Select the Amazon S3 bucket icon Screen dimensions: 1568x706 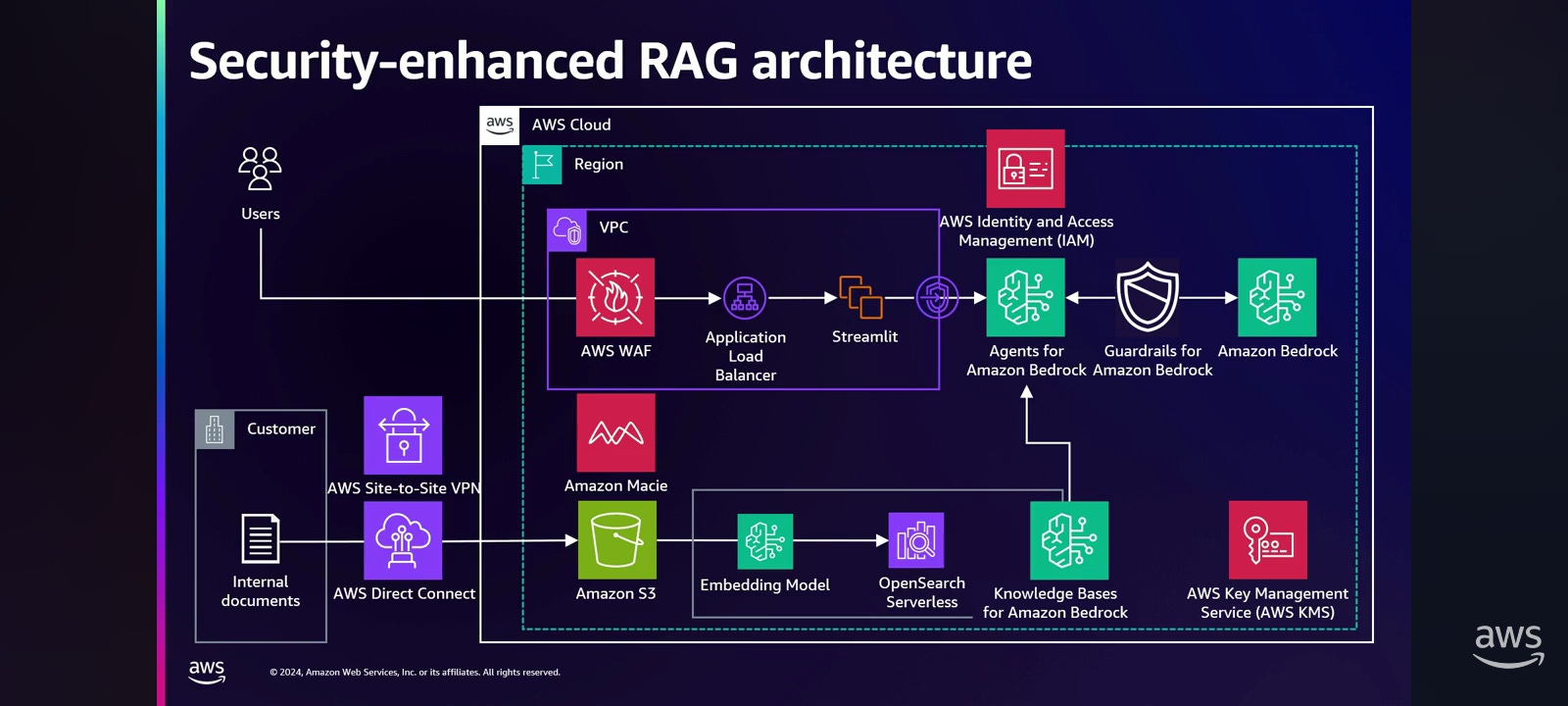[616, 540]
